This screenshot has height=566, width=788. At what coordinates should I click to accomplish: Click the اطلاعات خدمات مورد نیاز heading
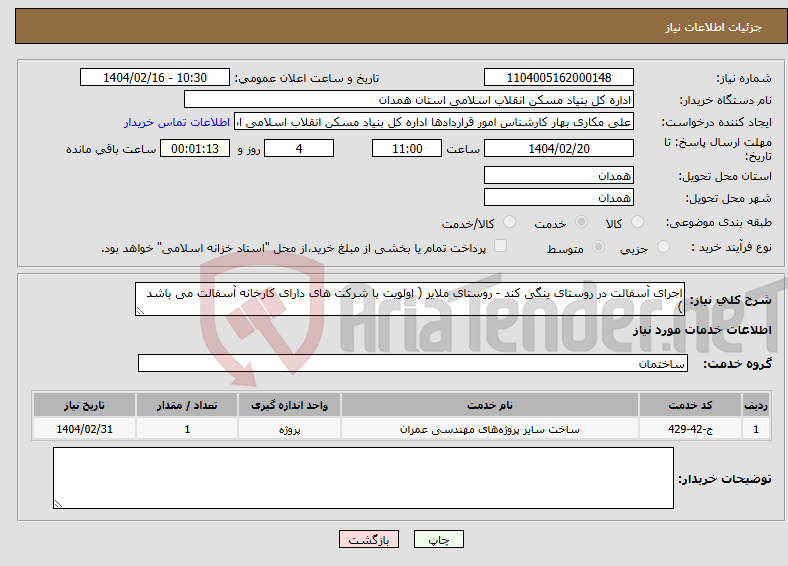[702, 330]
